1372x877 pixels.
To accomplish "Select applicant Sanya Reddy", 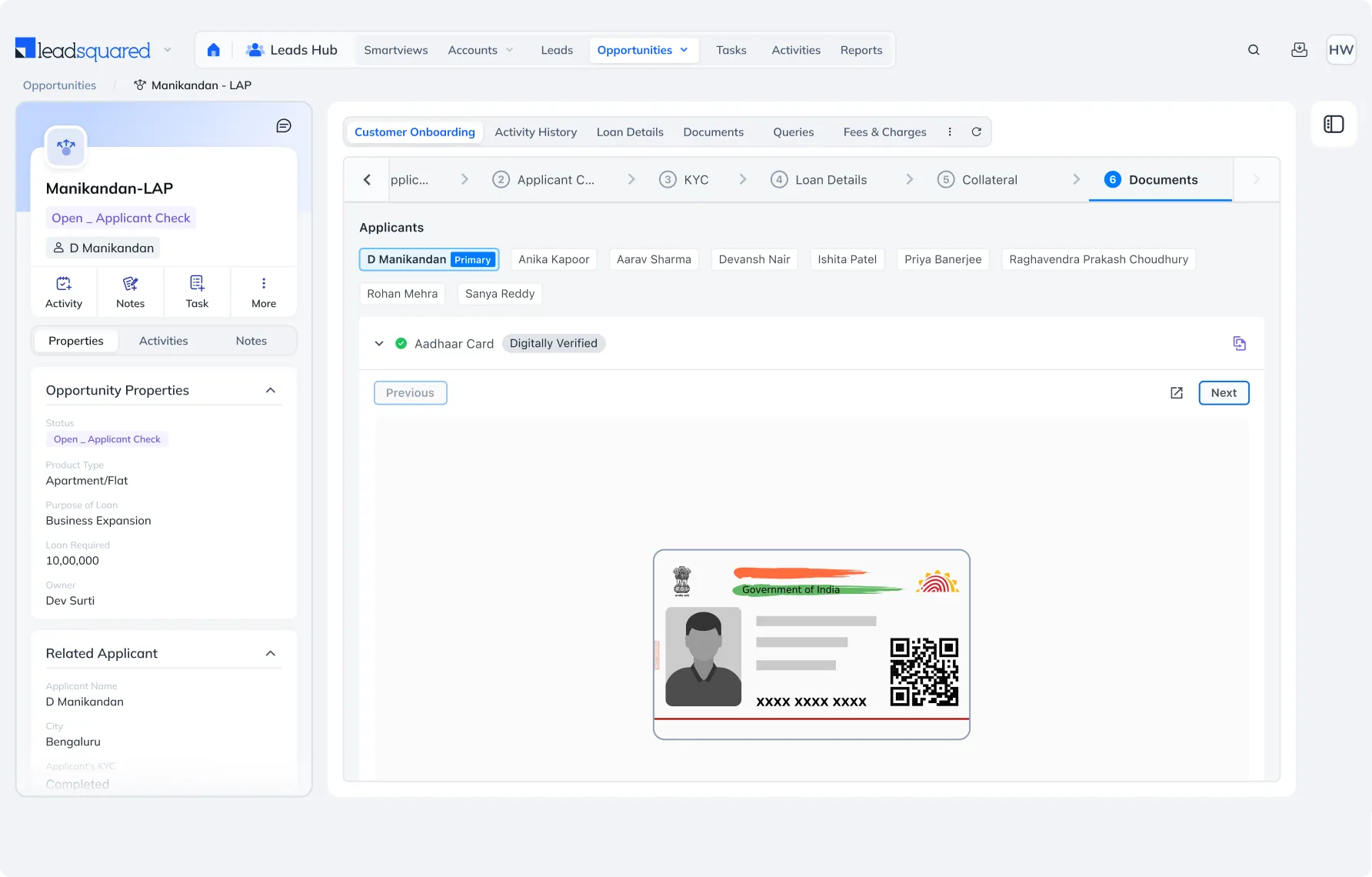I will 500,294.
